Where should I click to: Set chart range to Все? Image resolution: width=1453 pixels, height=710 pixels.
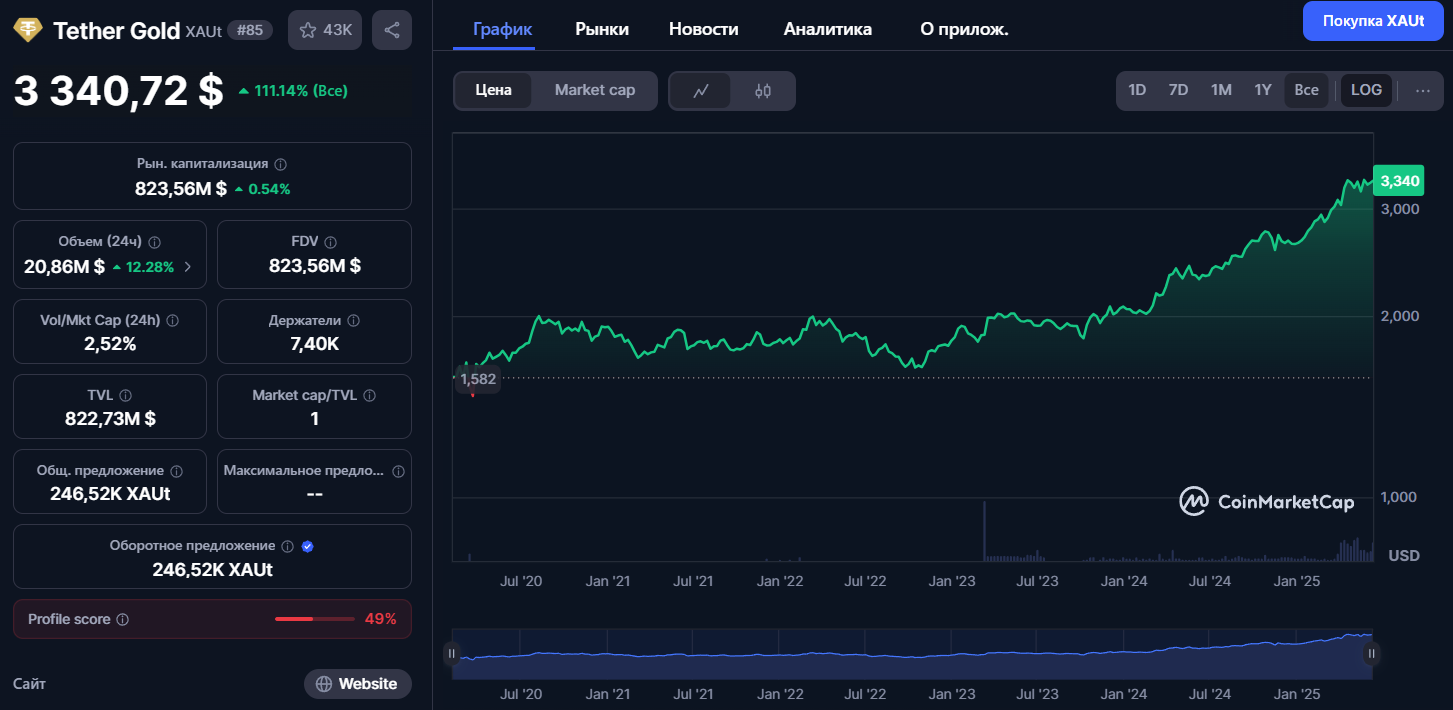tap(1306, 90)
